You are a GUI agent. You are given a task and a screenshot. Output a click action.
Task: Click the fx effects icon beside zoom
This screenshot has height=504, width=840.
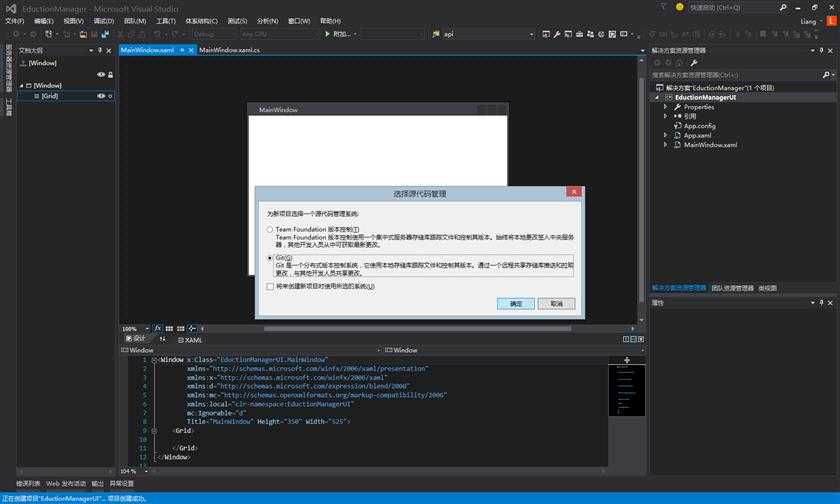(158, 328)
